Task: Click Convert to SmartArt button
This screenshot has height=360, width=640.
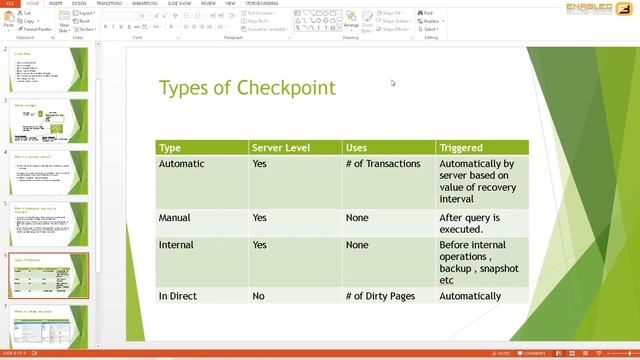Action: (264, 29)
